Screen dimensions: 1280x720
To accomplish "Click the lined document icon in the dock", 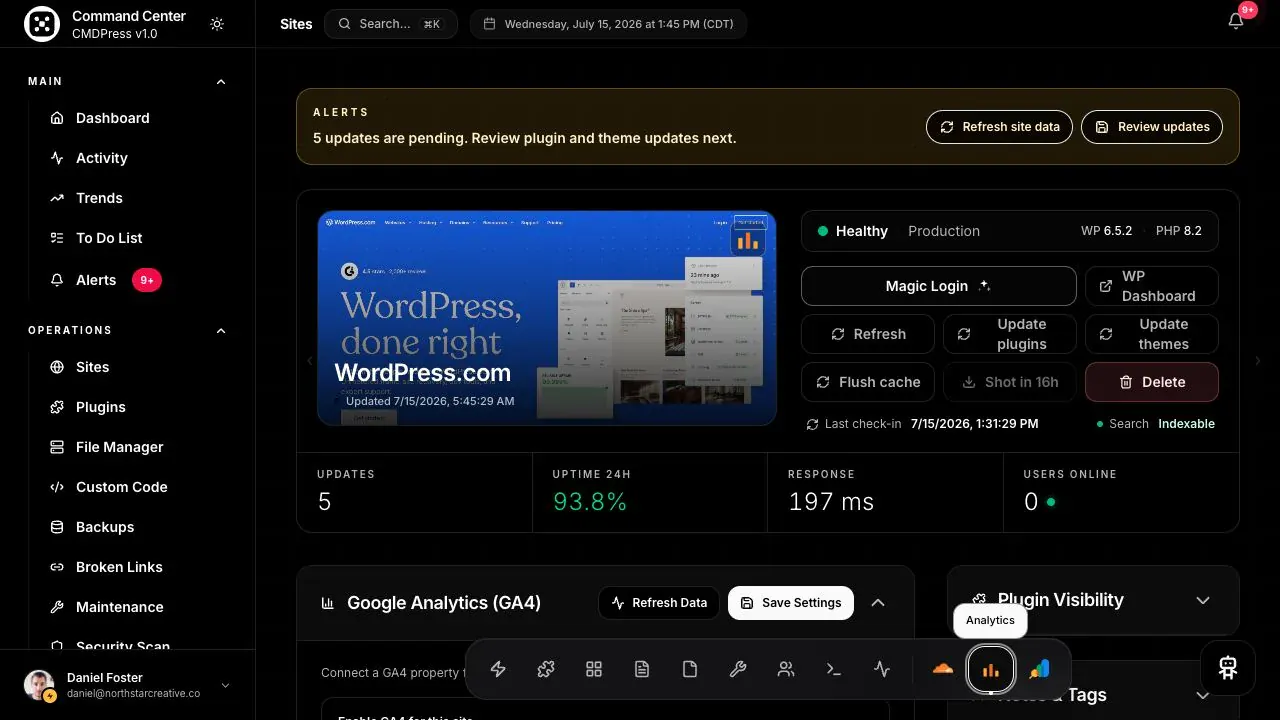I will click(x=642, y=670).
